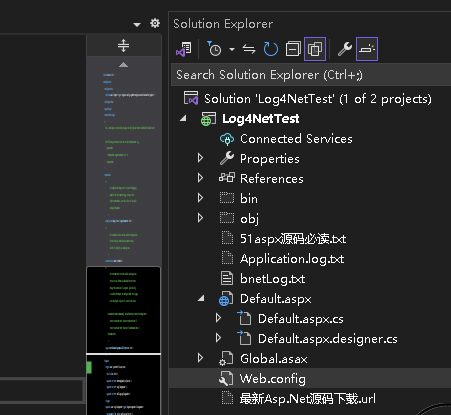Viewport: 451px width, 415px height.
Task: Select Default.aspx page
Action: [x=276, y=299]
